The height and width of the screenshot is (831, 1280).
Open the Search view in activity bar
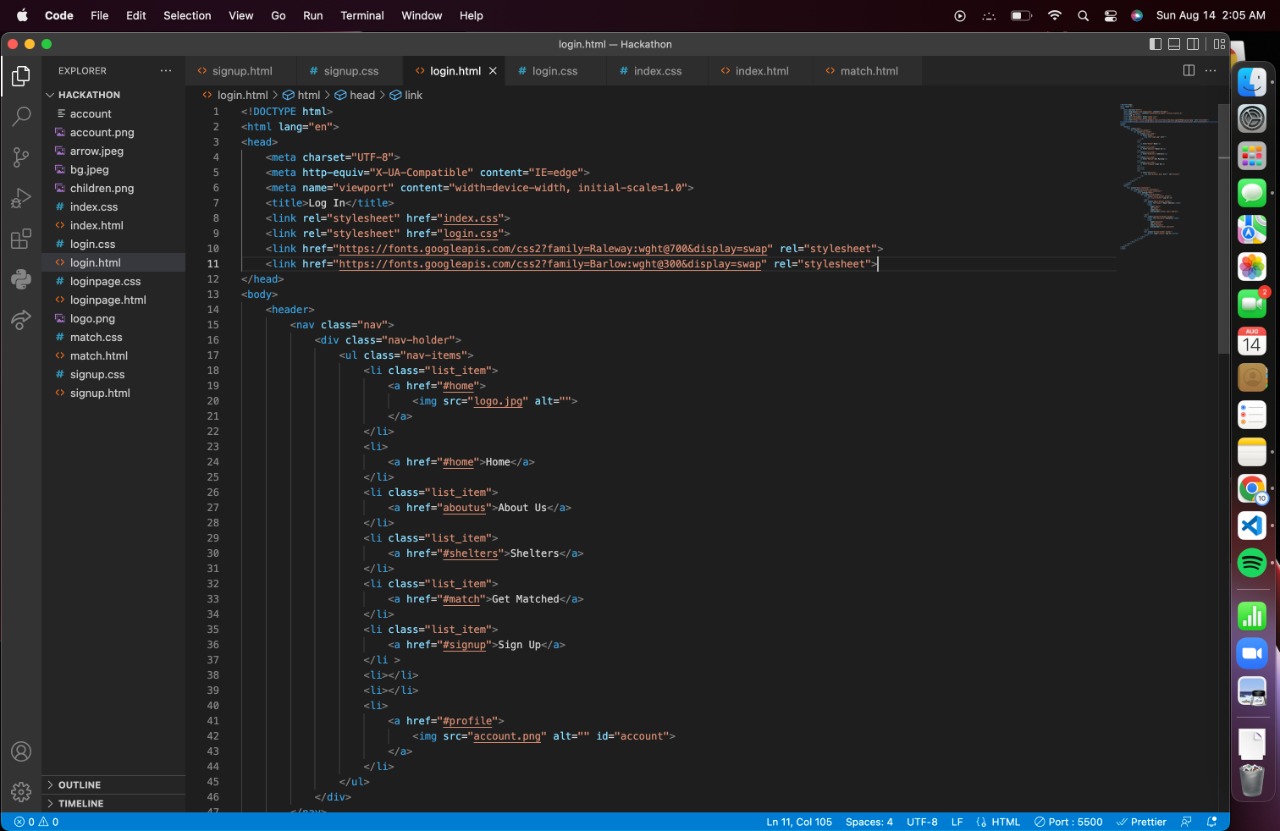21,117
